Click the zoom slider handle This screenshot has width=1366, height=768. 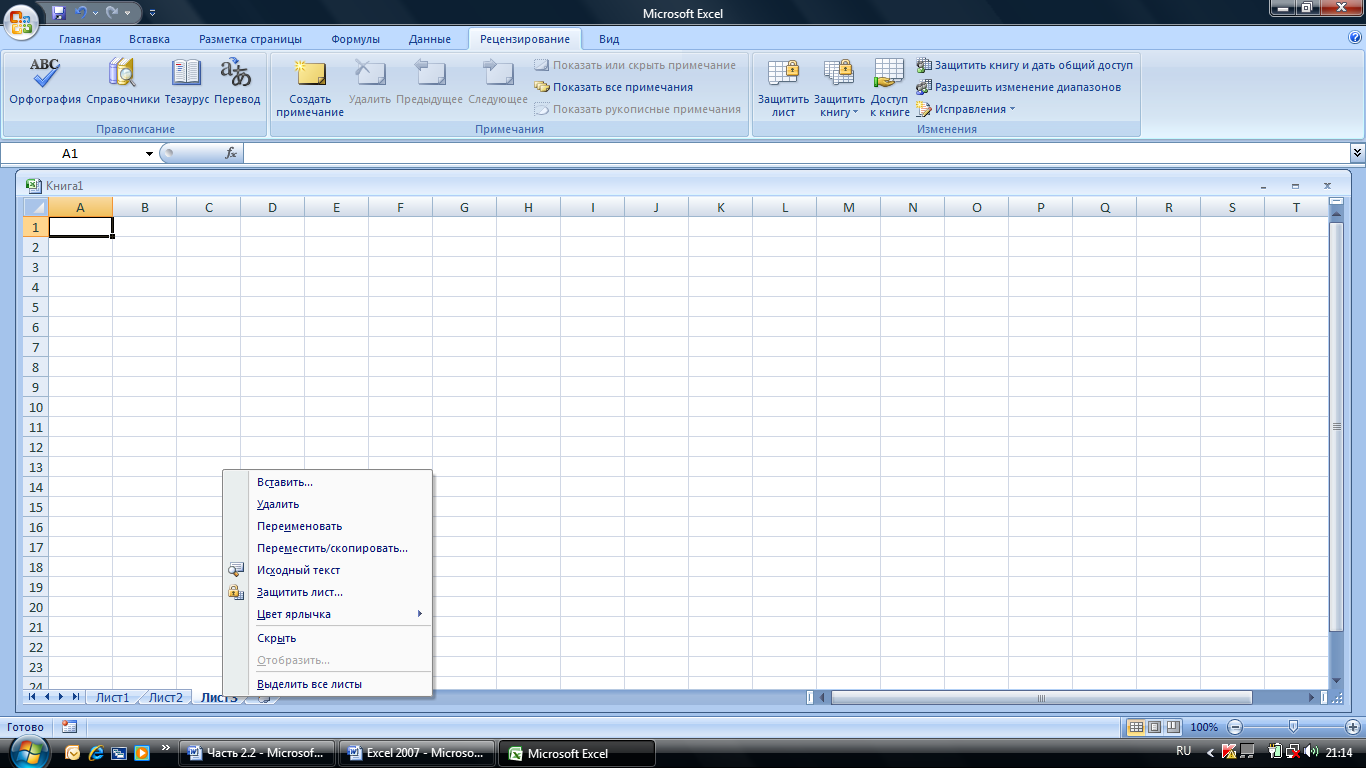1293,727
